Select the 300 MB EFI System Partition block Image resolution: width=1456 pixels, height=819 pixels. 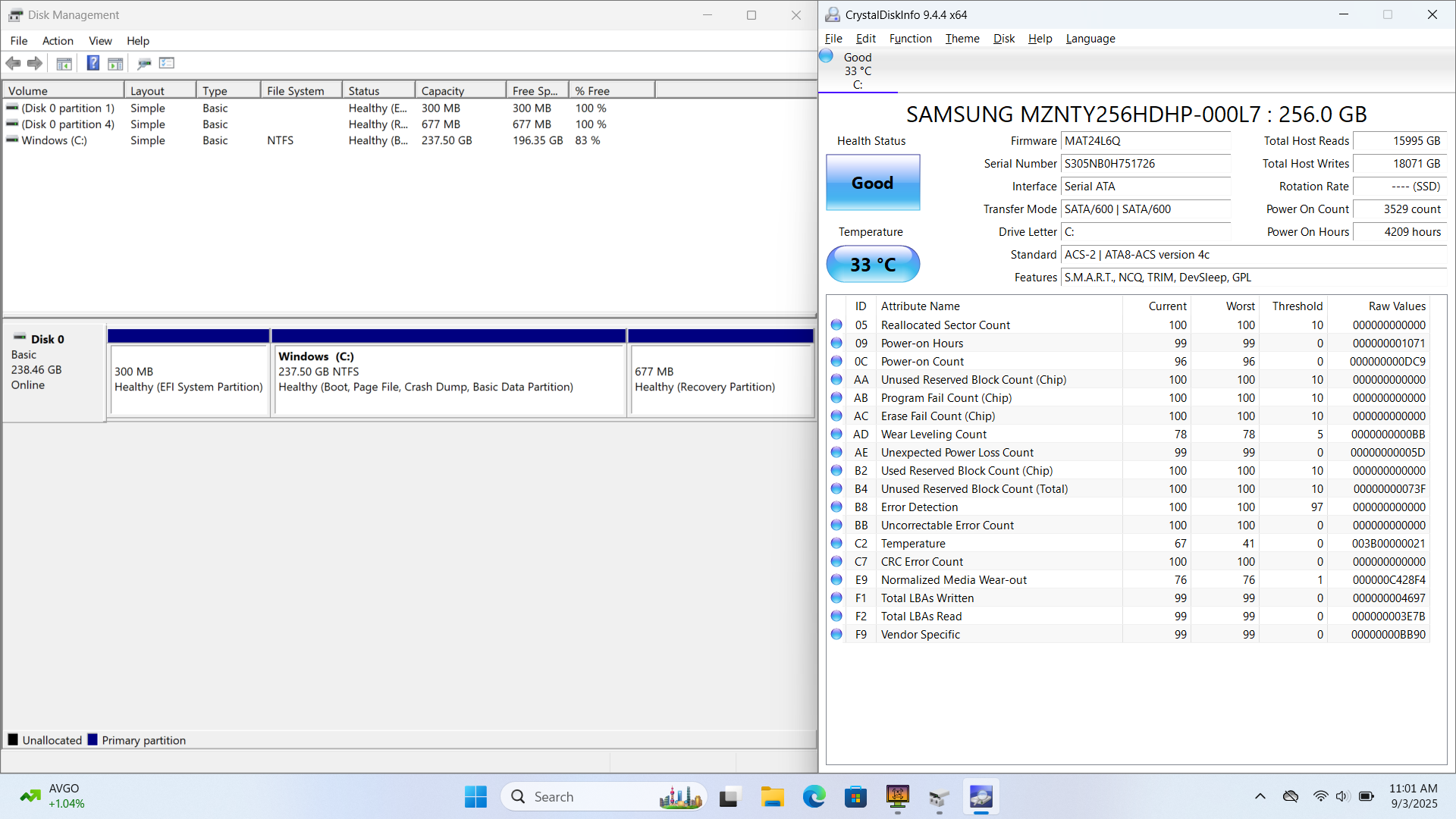pos(189,379)
